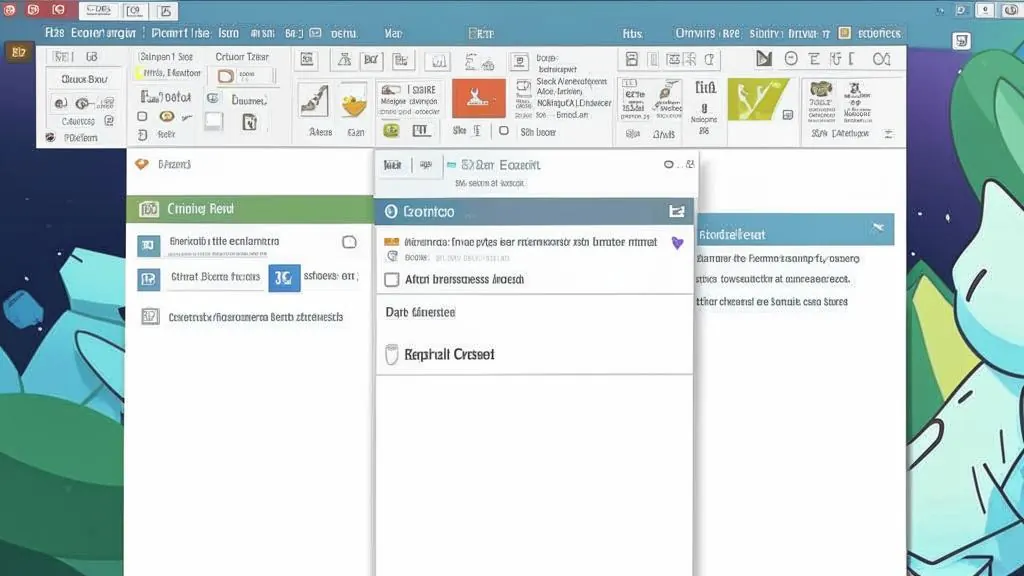The height and width of the screenshot is (576, 1024).
Task: Click the first framed icon in the ribbon's top row
Action: pos(306,59)
